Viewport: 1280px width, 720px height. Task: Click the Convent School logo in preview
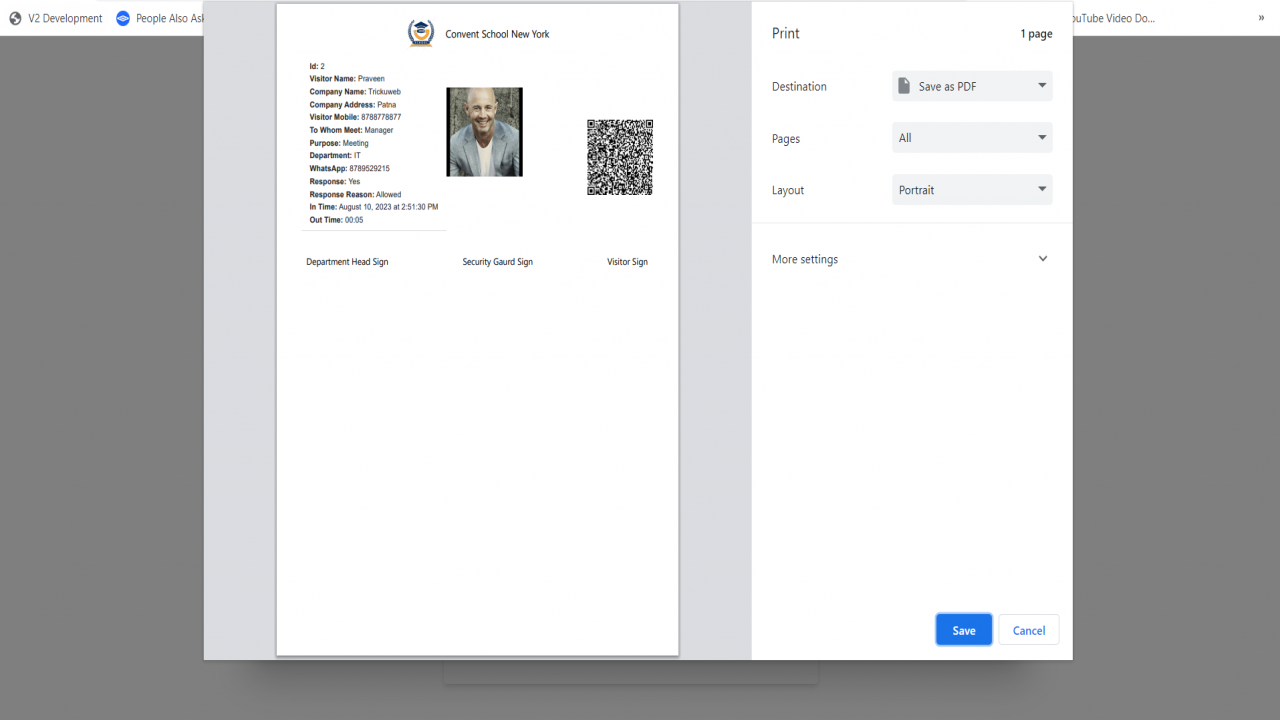coord(421,33)
